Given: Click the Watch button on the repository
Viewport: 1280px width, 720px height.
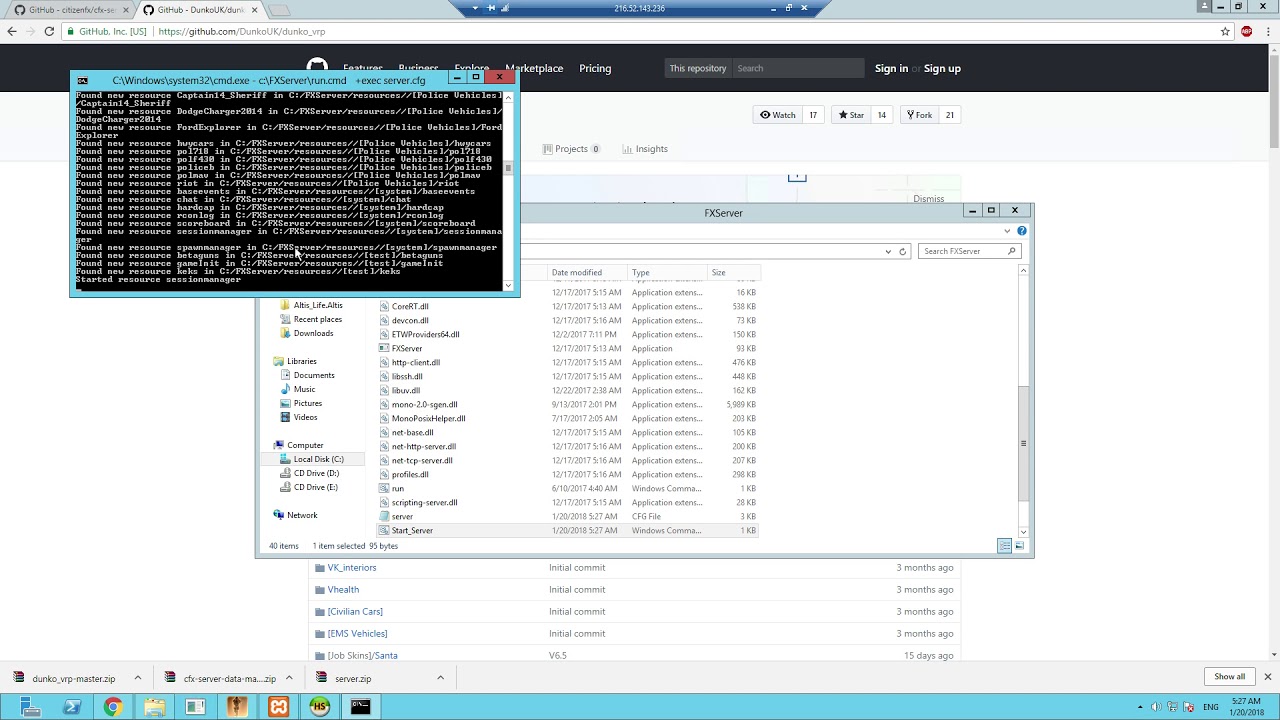Looking at the screenshot, I should [778, 115].
